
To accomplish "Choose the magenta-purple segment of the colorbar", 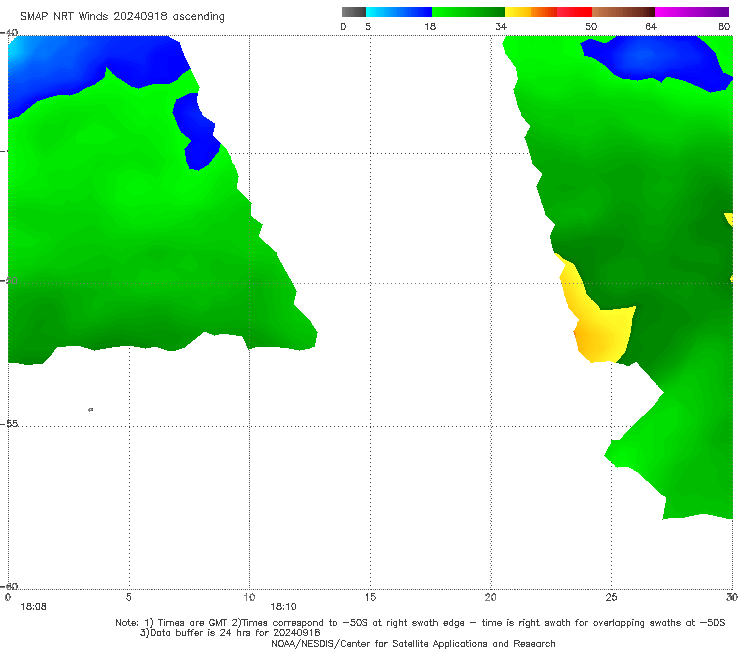I will (x=692, y=12).
